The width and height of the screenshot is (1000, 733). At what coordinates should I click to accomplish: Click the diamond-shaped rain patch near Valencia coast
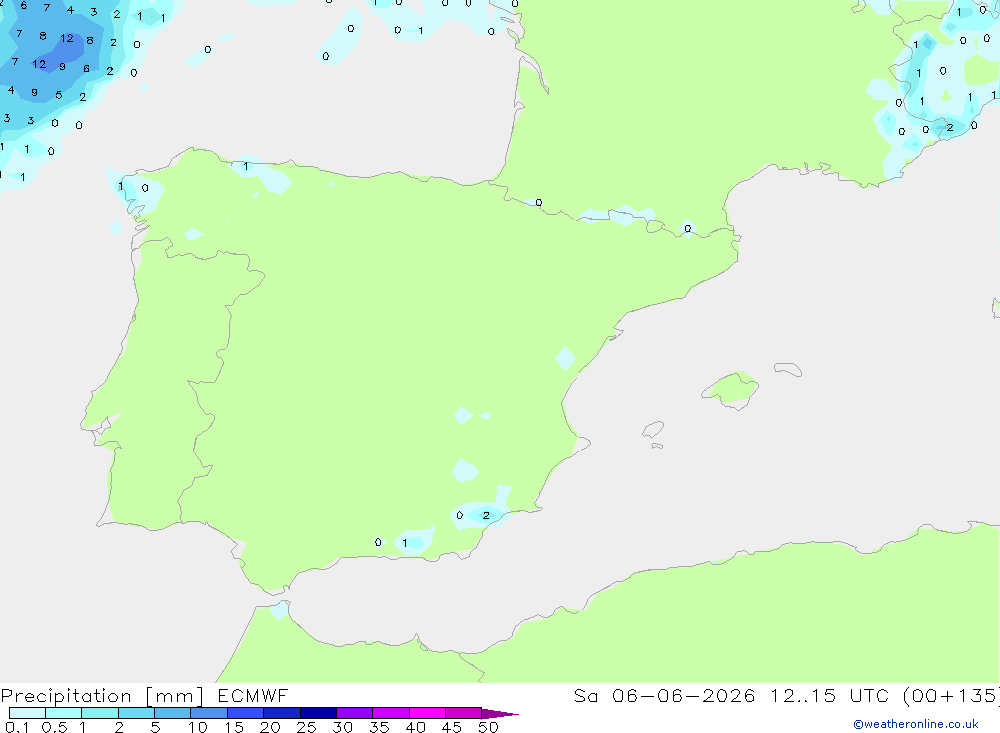pos(565,358)
